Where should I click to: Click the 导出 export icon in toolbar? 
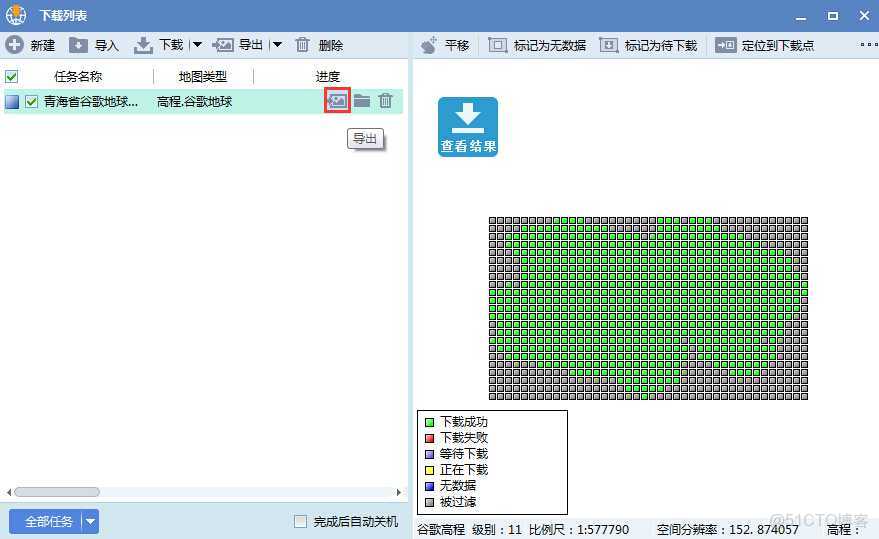click(x=223, y=45)
